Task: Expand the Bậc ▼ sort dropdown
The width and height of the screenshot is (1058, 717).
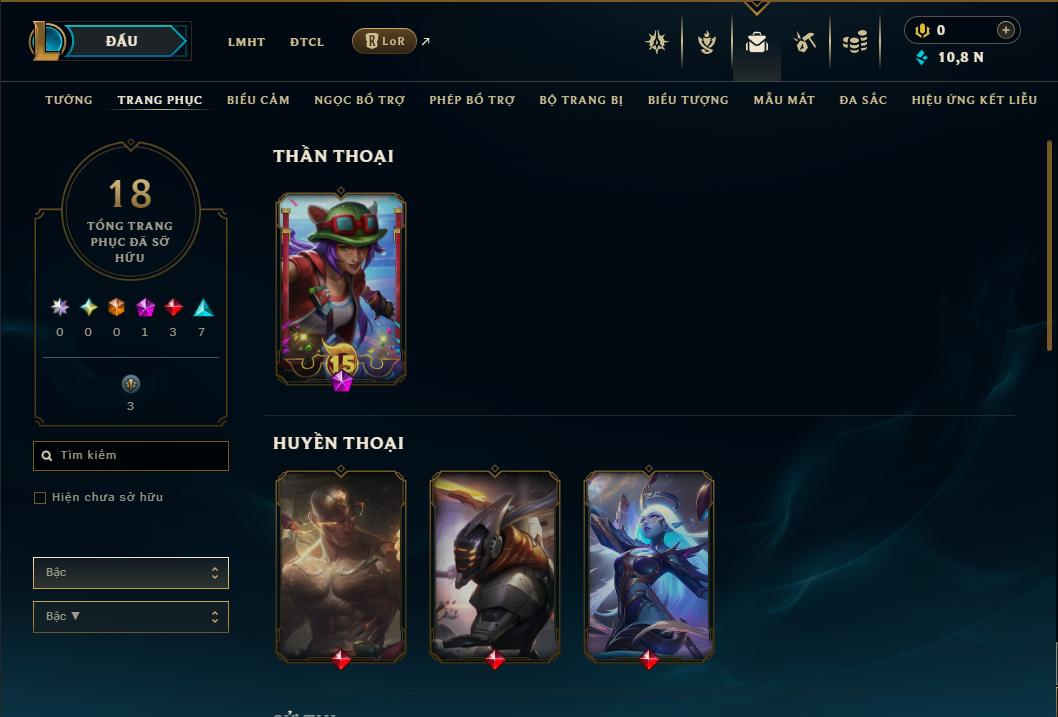Action: 131,616
